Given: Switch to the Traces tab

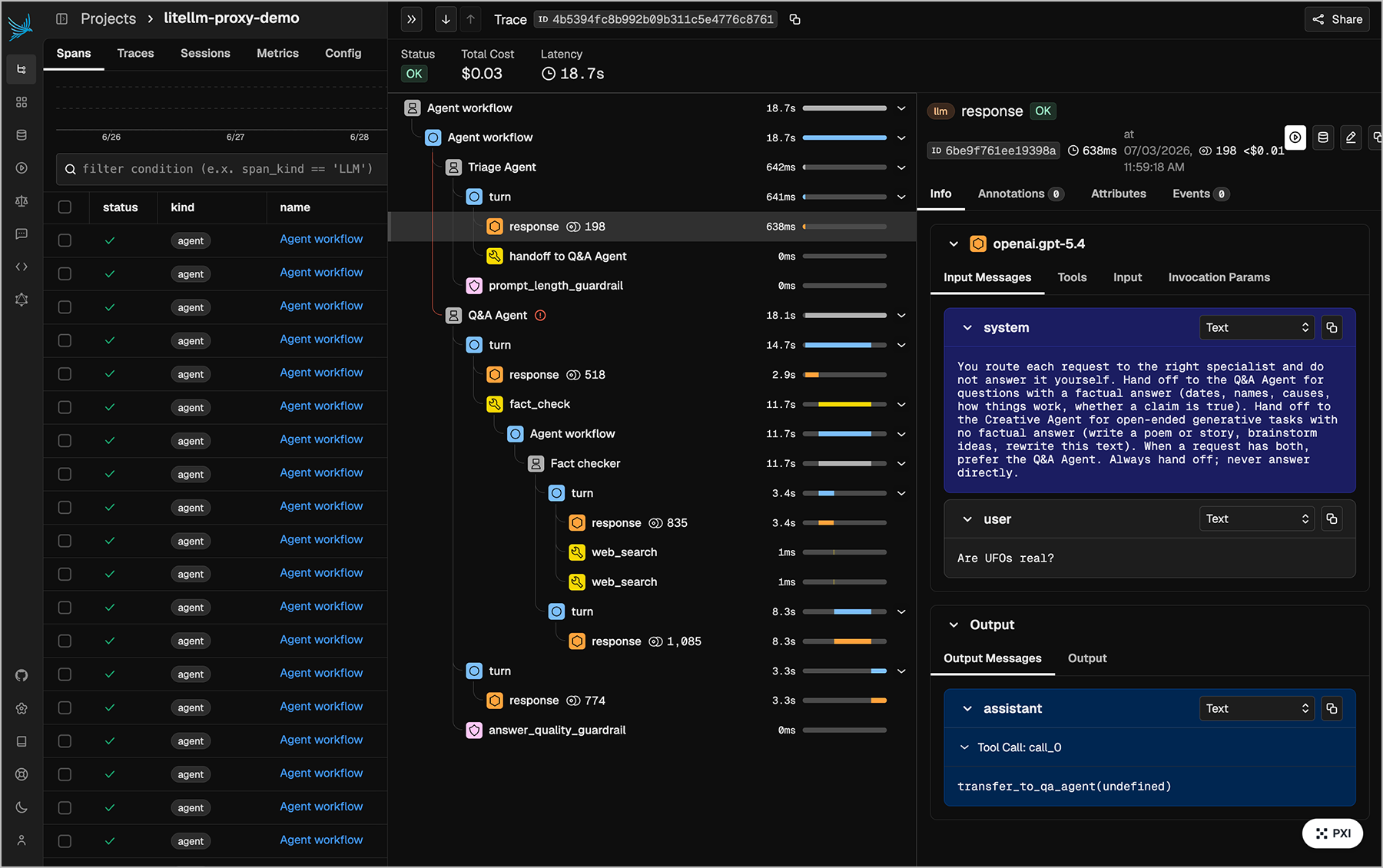Looking at the screenshot, I should (135, 53).
